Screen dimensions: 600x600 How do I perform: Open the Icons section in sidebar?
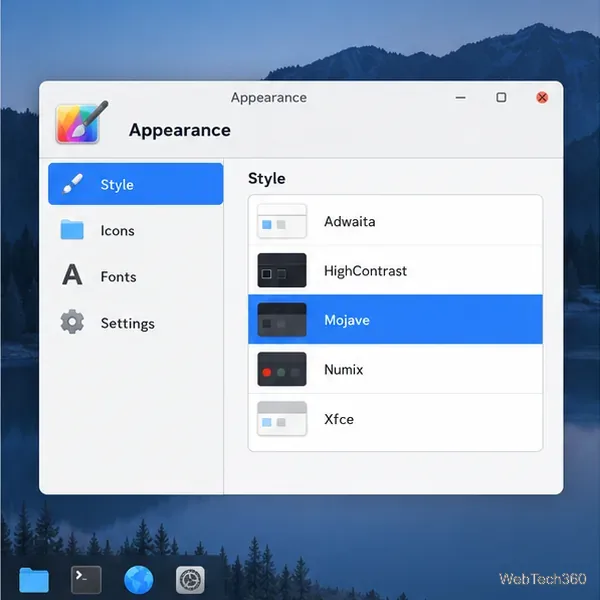[x=135, y=230]
